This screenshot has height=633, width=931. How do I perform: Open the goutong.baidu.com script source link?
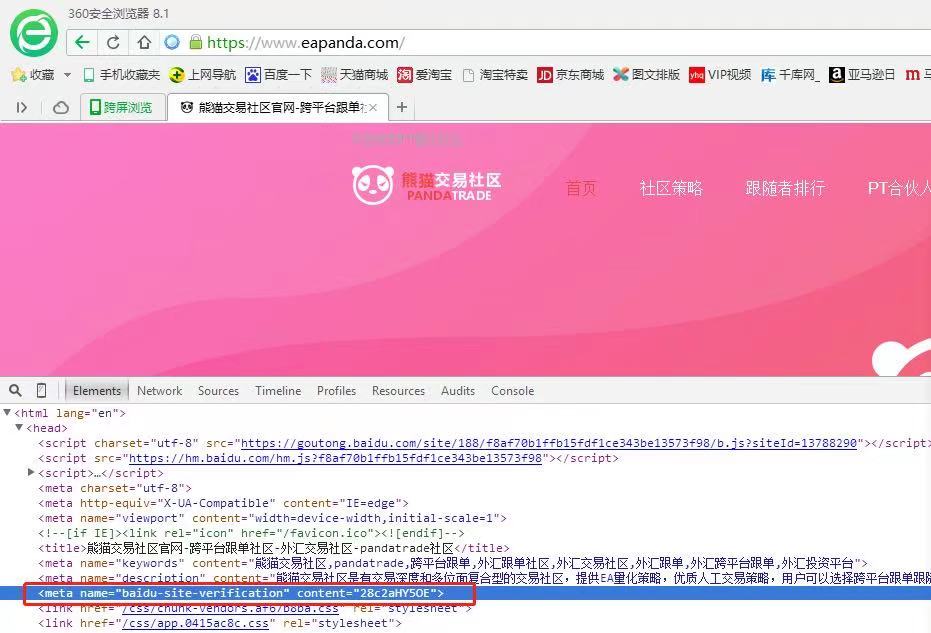pyautogui.click(x=549, y=443)
